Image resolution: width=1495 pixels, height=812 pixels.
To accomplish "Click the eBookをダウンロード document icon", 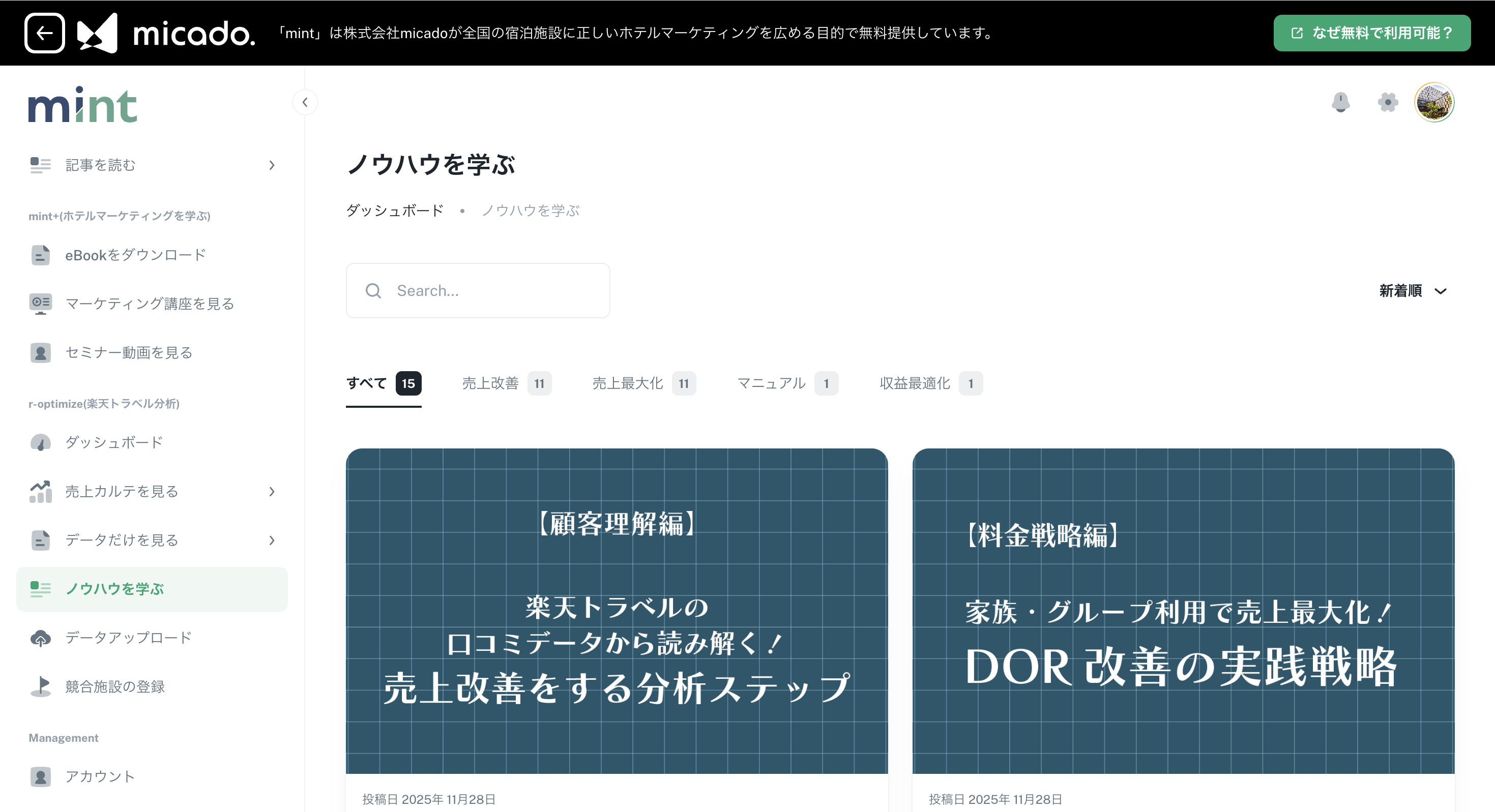I will coord(40,255).
